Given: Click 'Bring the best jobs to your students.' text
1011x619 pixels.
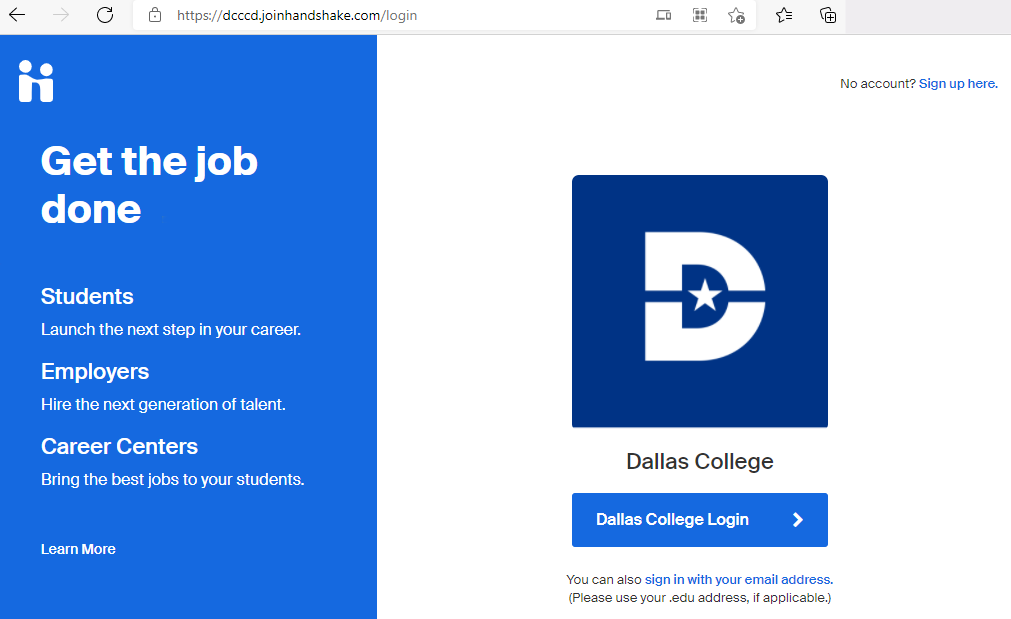Looking at the screenshot, I should click(x=173, y=480).
